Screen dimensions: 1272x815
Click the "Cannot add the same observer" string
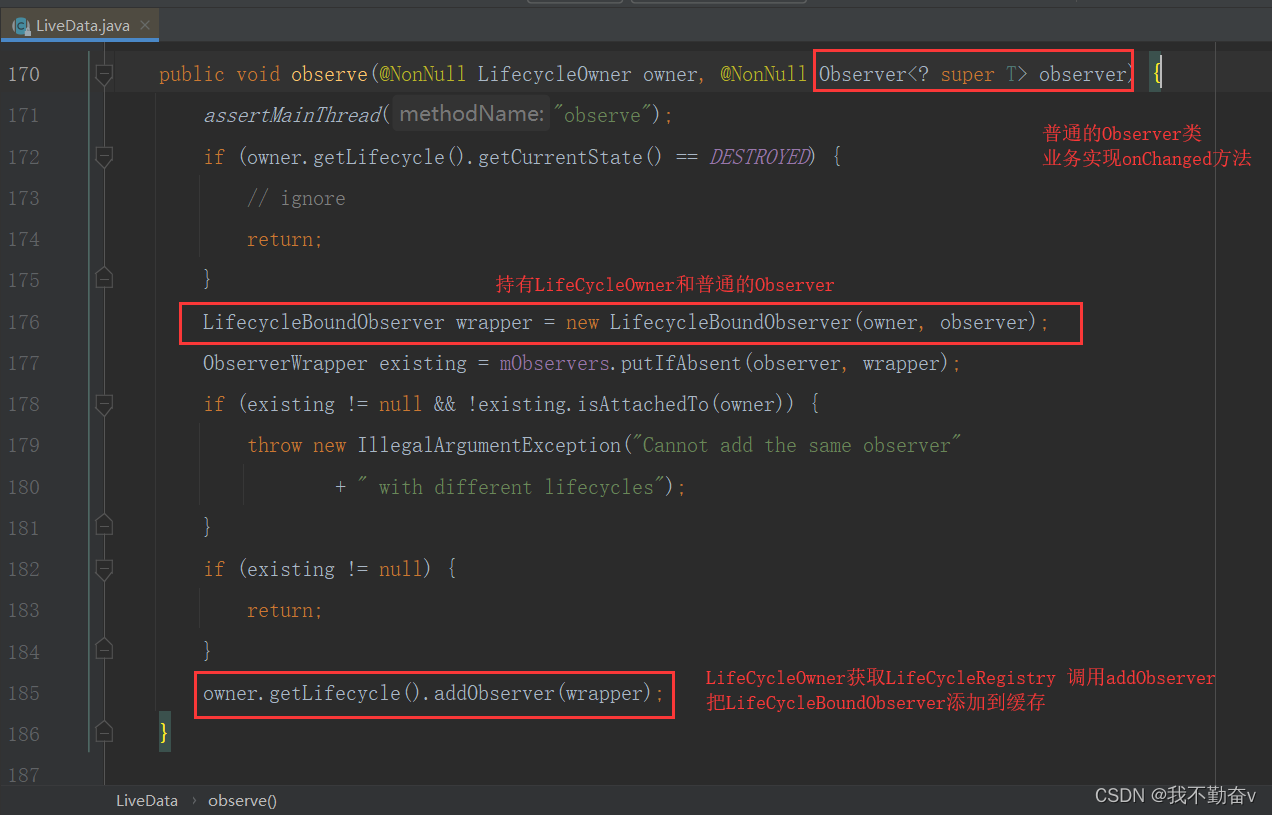click(x=795, y=446)
